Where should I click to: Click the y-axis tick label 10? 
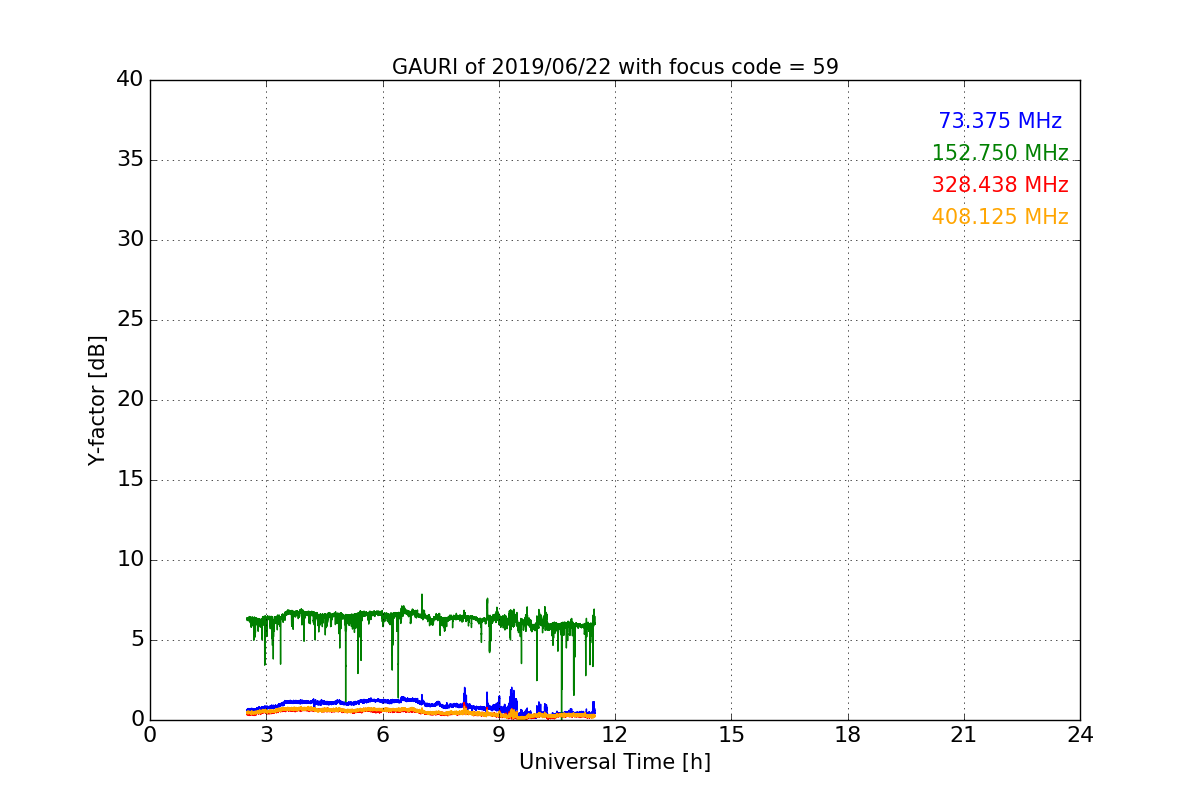coord(130,560)
